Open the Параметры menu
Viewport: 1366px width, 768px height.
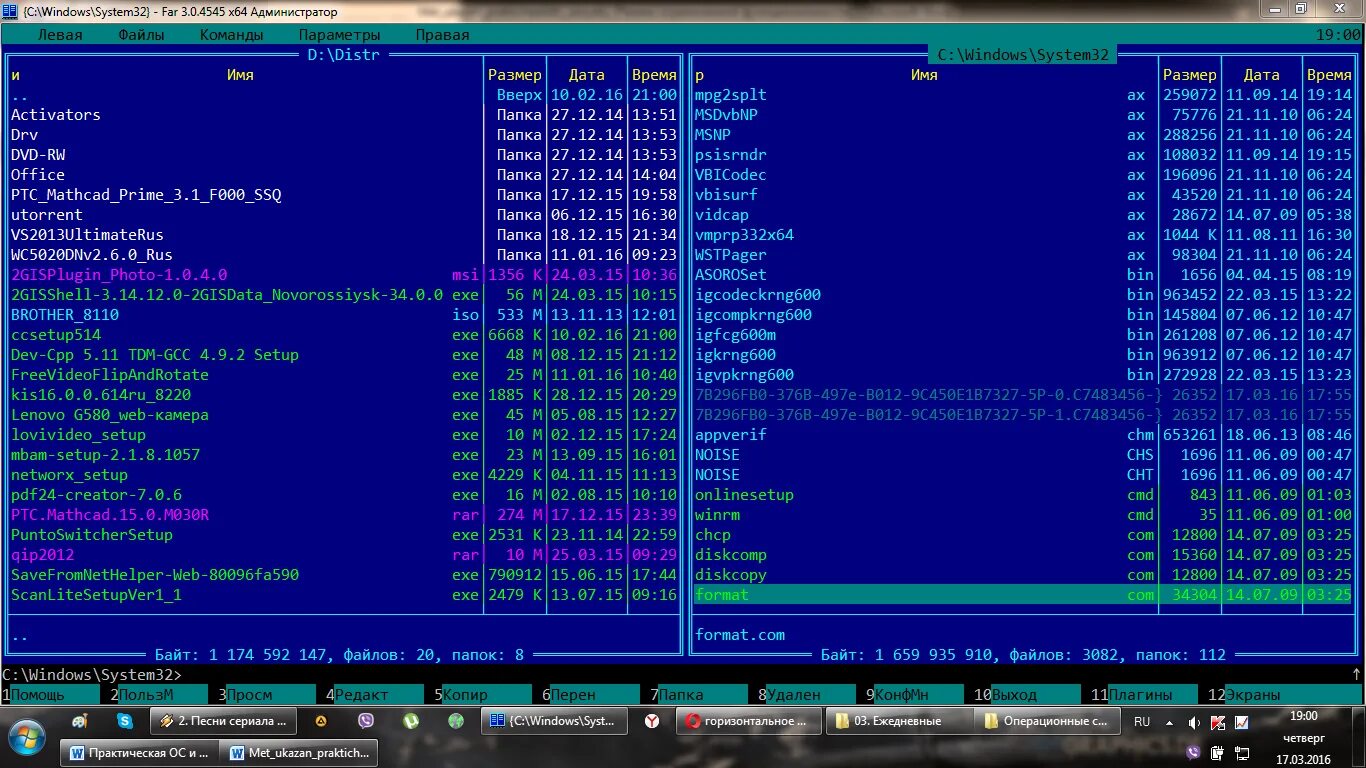coord(339,34)
